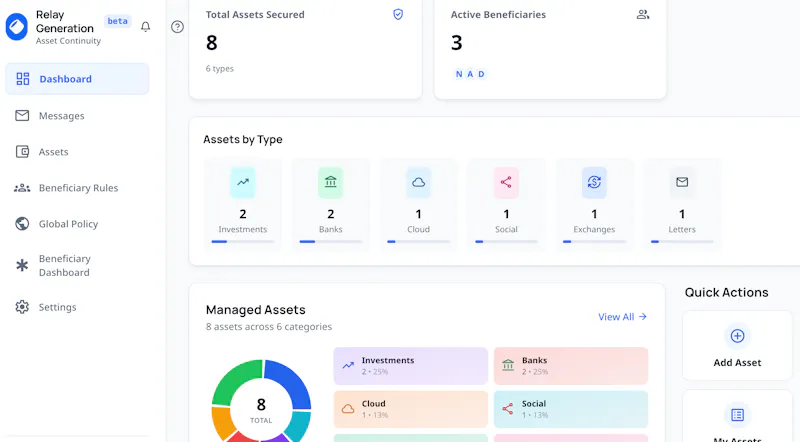Click the Settings gear icon
800x442 pixels.
pyautogui.click(x=22, y=307)
